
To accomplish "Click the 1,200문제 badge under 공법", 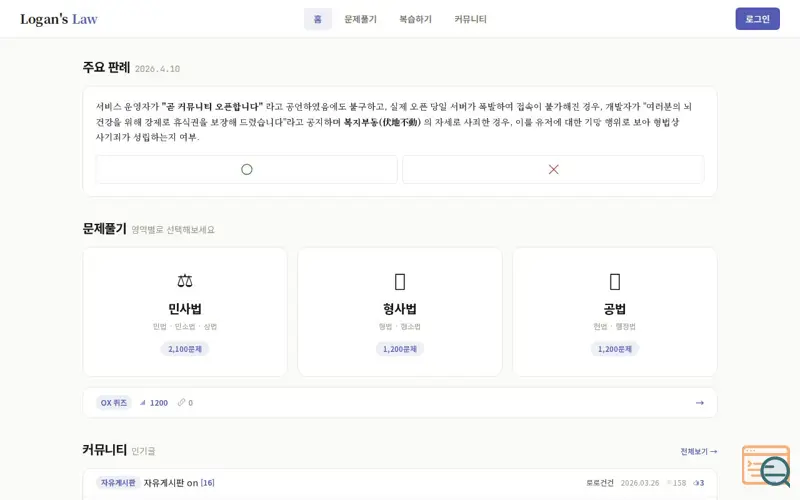I will pos(615,349).
